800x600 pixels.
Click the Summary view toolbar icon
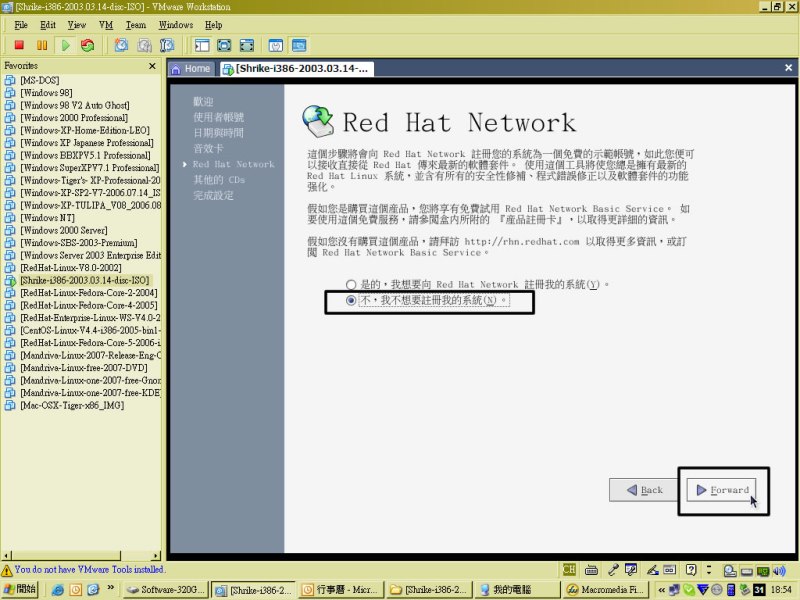pyautogui.click(x=276, y=45)
